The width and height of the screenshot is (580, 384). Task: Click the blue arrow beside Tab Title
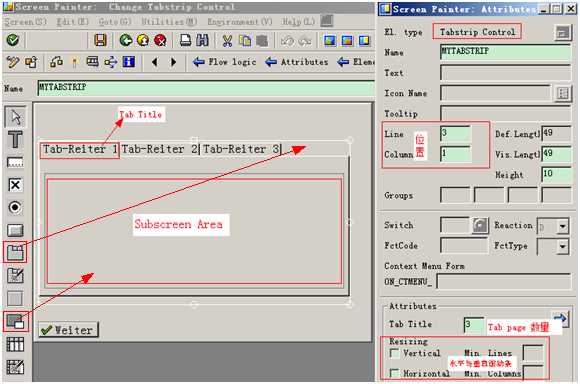(x=560, y=319)
